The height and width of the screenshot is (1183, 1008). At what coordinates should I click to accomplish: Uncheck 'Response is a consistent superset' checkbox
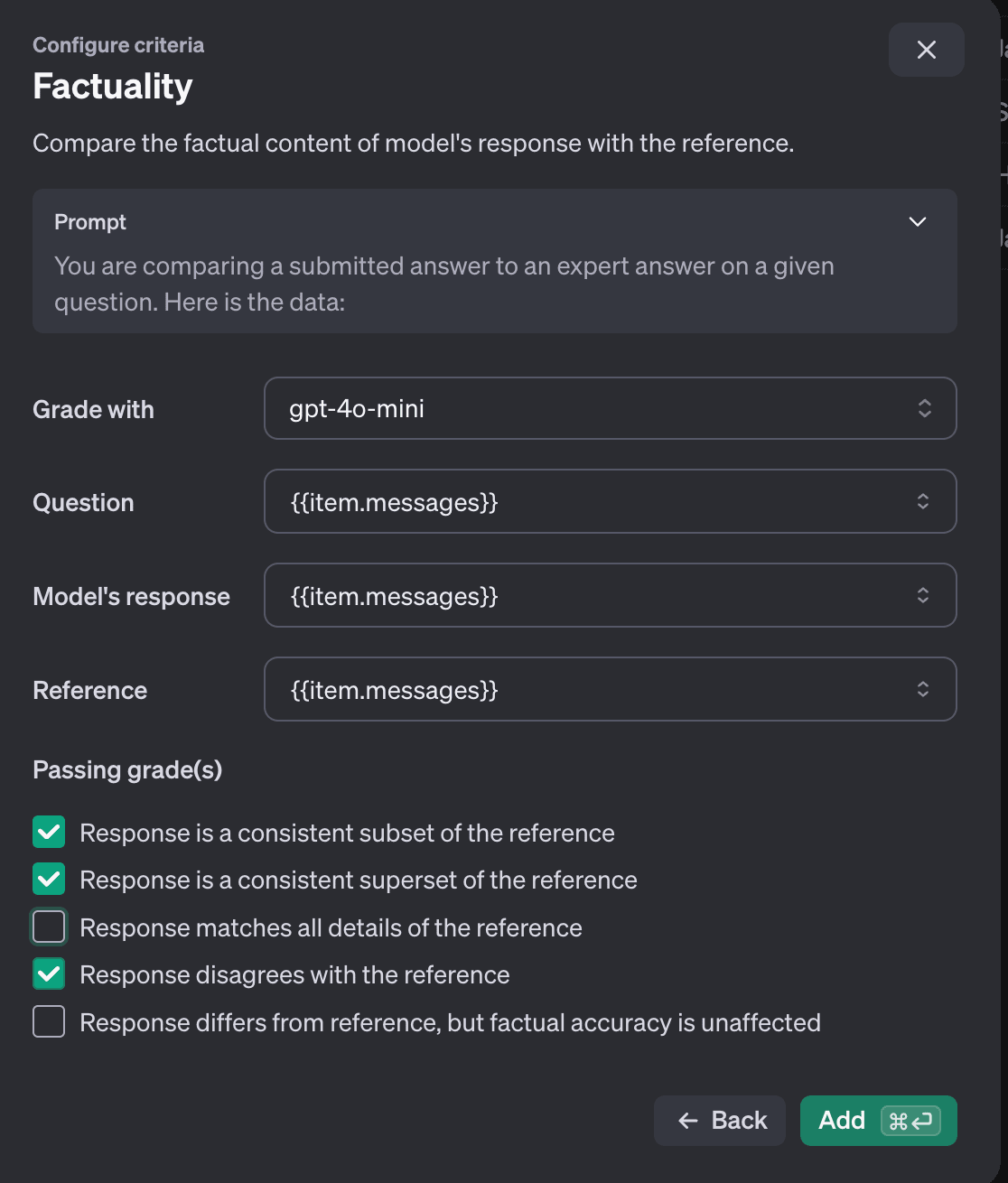tap(49, 880)
